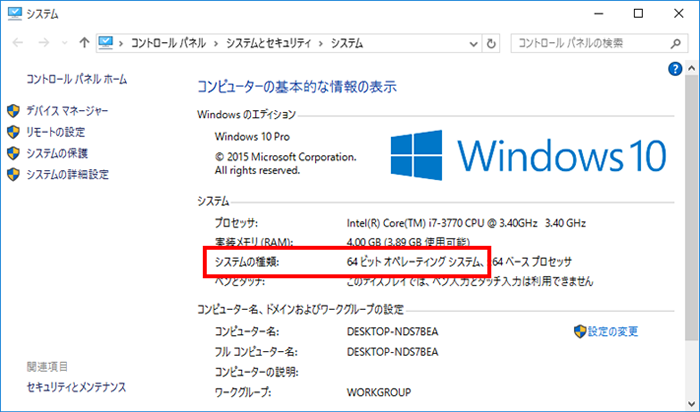Open リモートの設定 link
This screenshot has width=700, height=412.
click(56, 132)
